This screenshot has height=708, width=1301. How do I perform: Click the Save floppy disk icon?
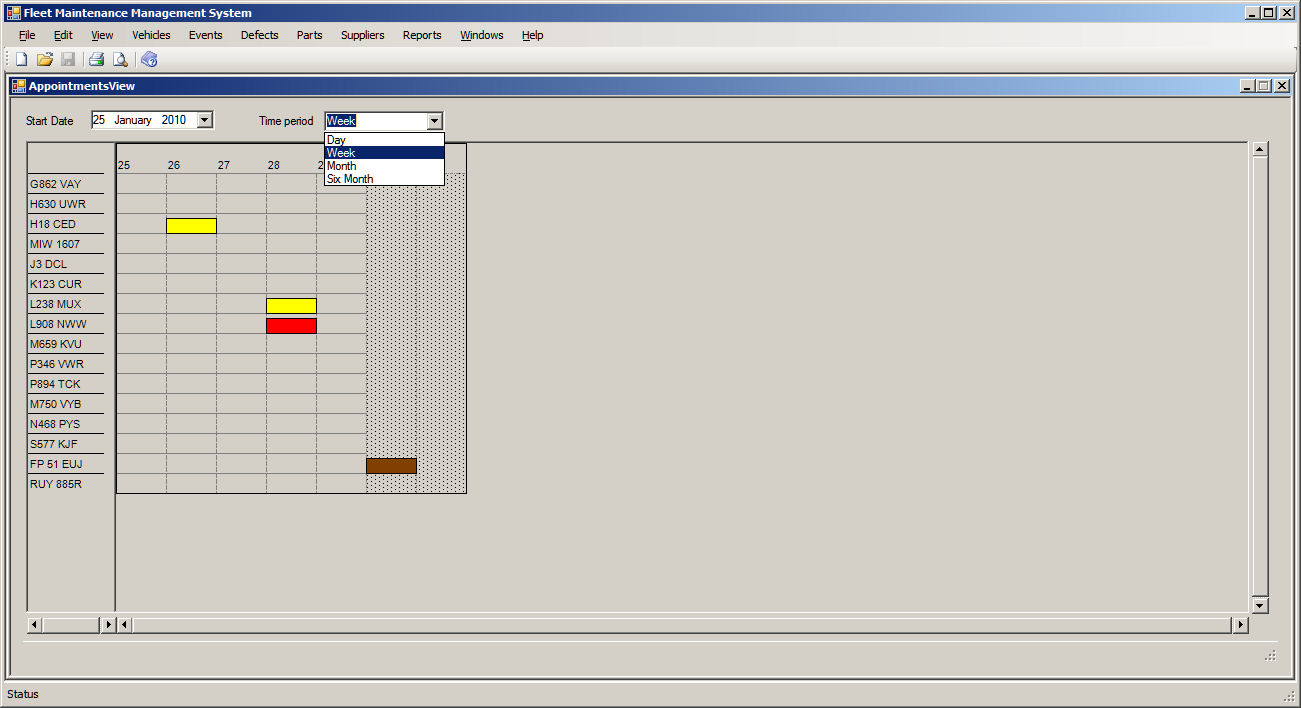[68, 59]
